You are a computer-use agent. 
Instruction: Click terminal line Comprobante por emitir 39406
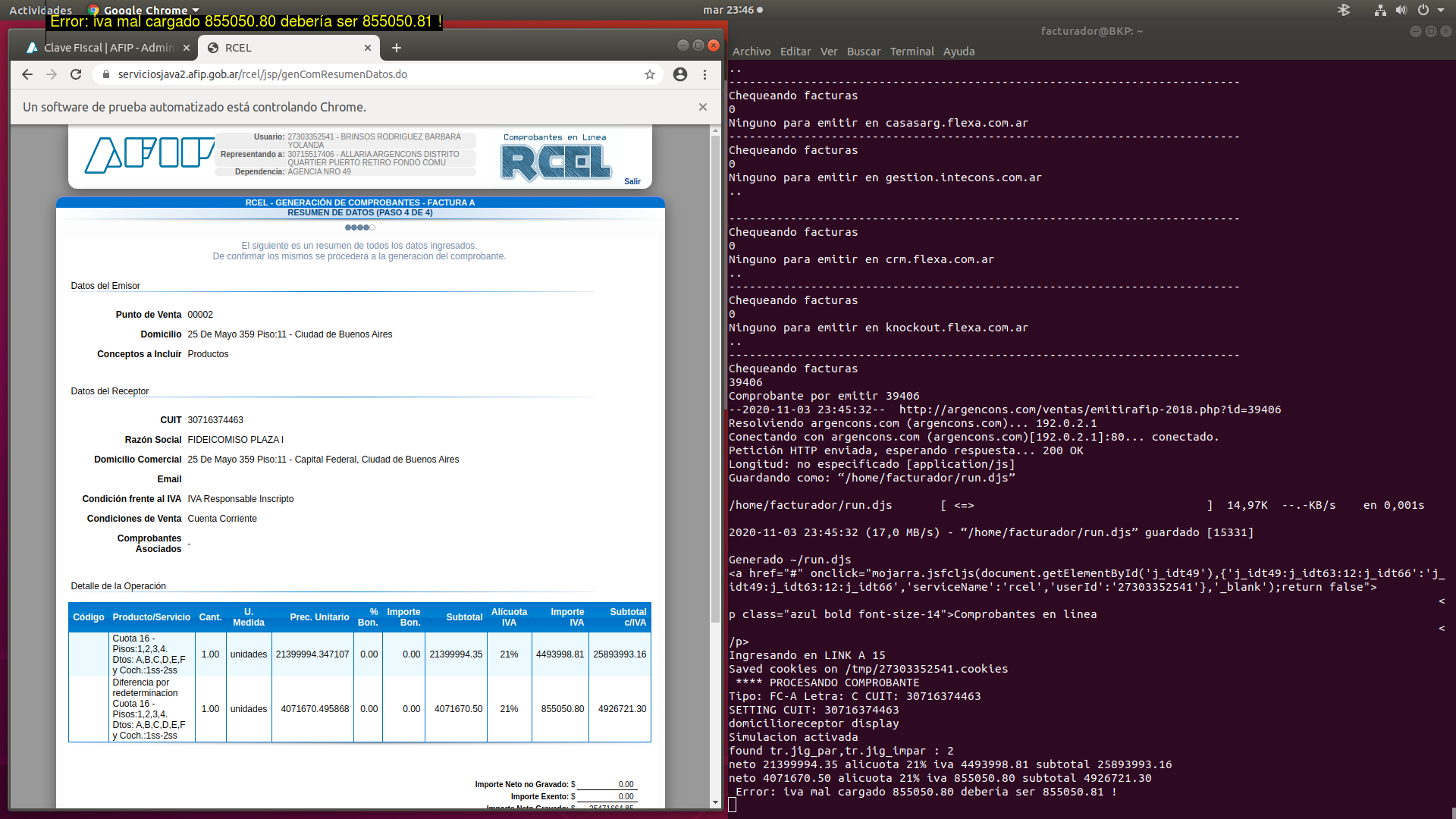(824, 396)
